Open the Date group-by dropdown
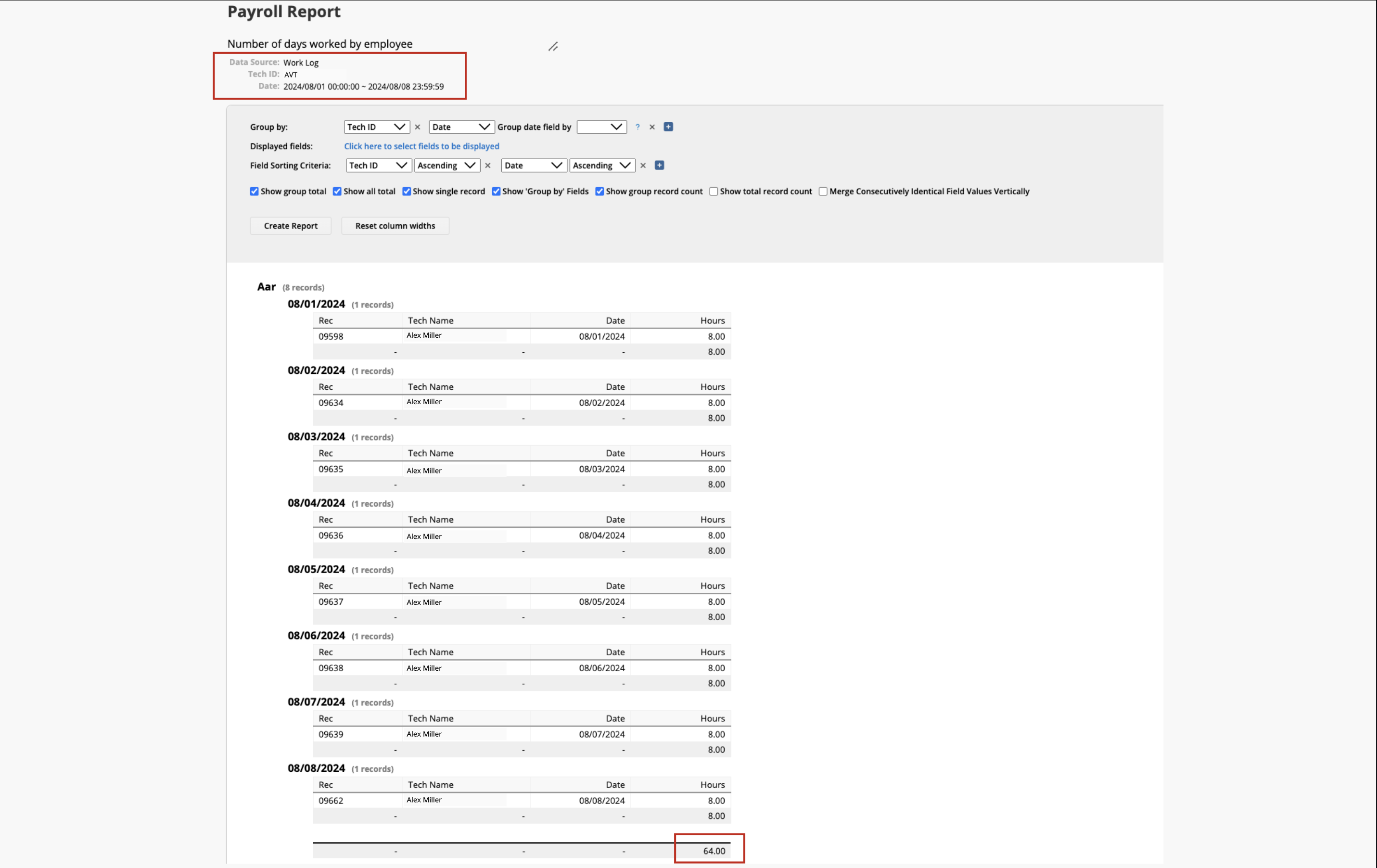 tap(461, 127)
